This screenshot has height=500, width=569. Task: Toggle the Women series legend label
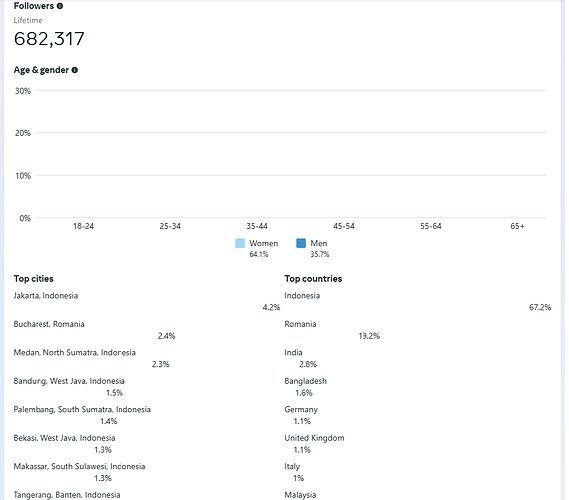pyautogui.click(x=263, y=243)
